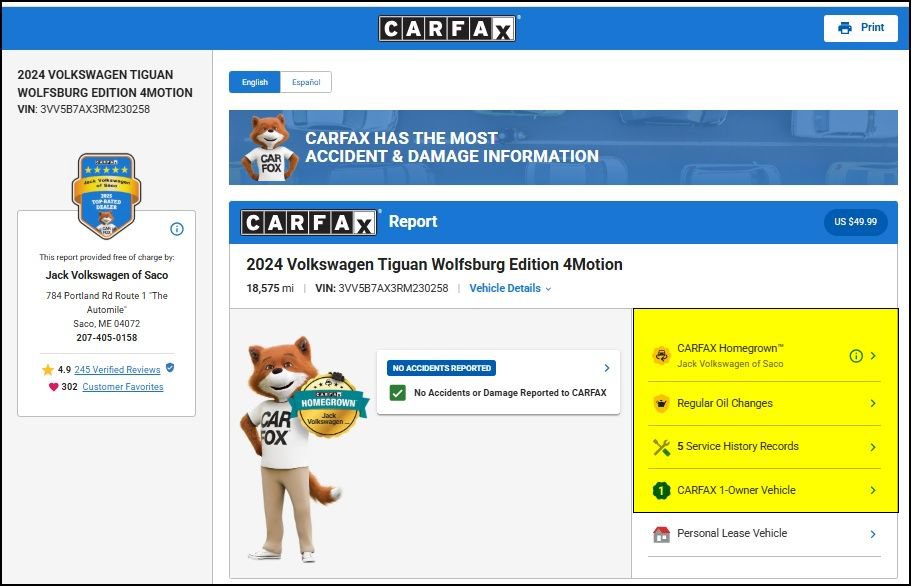The image size is (911, 586).
Task: Click the gold star rating icon
Action: pyautogui.click(x=48, y=369)
